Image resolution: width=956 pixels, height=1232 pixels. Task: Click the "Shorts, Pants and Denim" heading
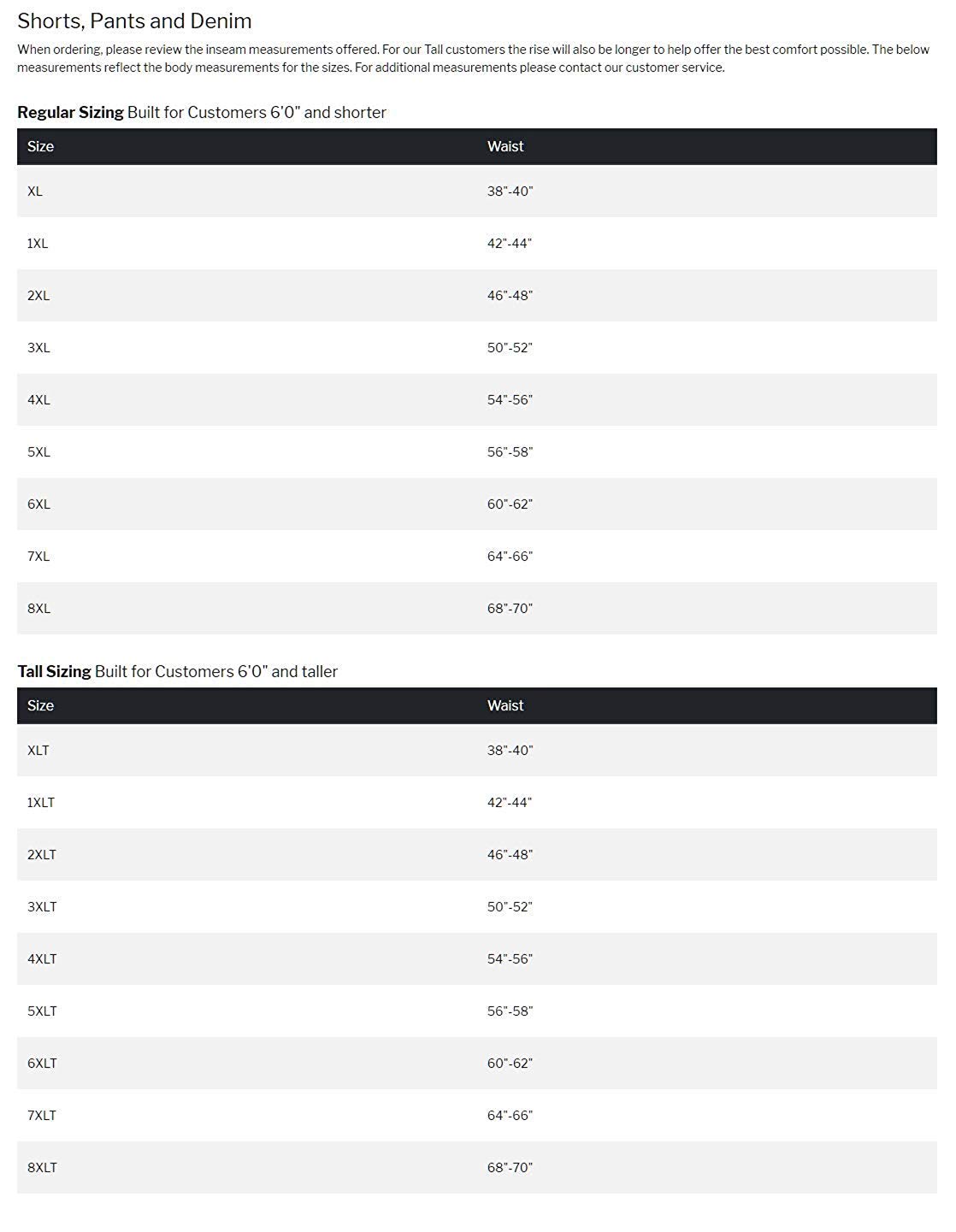134,21
